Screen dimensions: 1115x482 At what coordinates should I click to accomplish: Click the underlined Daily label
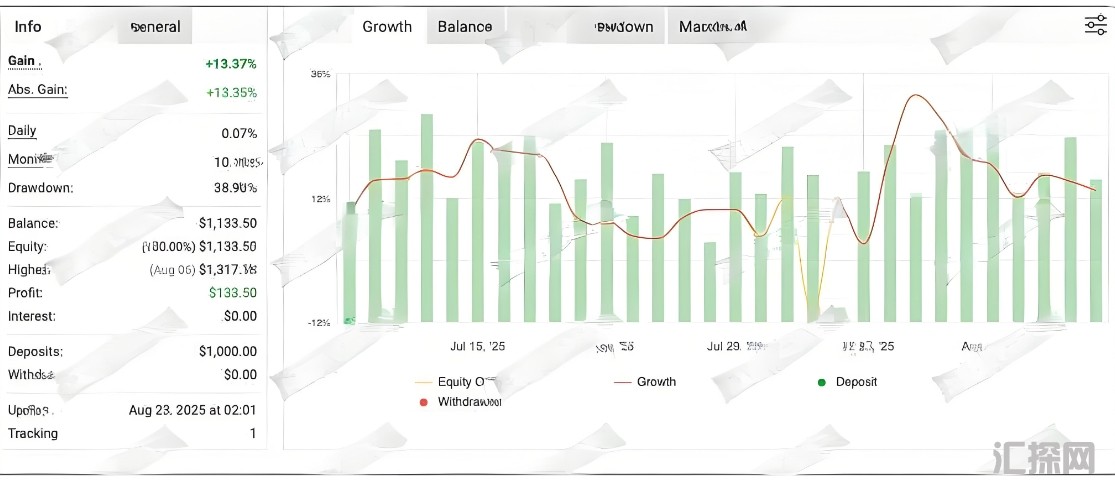point(22,131)
